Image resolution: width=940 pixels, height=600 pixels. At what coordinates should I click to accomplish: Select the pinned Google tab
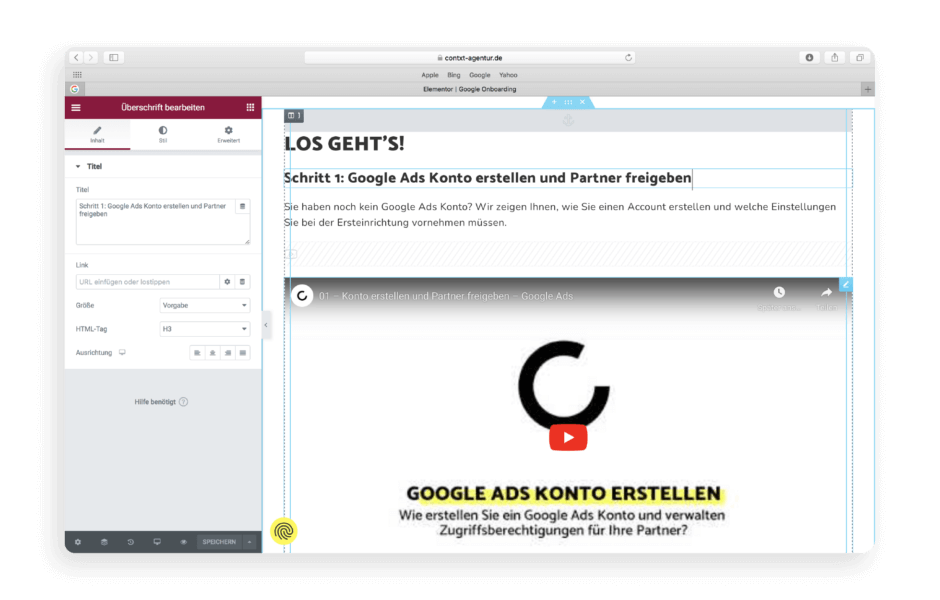74,89
